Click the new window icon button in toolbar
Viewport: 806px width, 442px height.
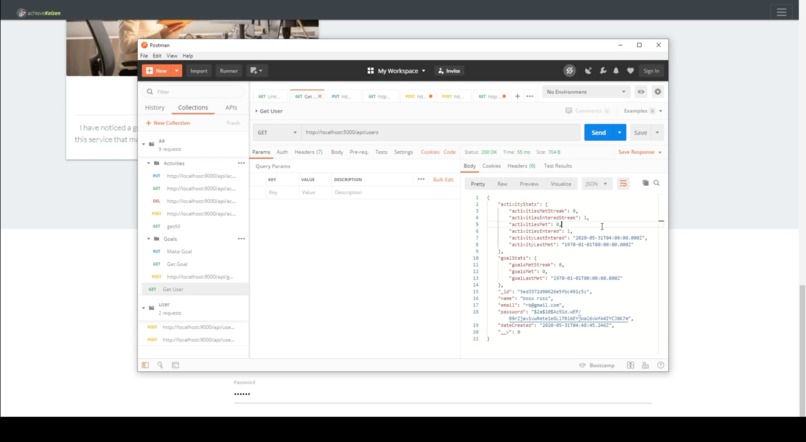point(256,71)
